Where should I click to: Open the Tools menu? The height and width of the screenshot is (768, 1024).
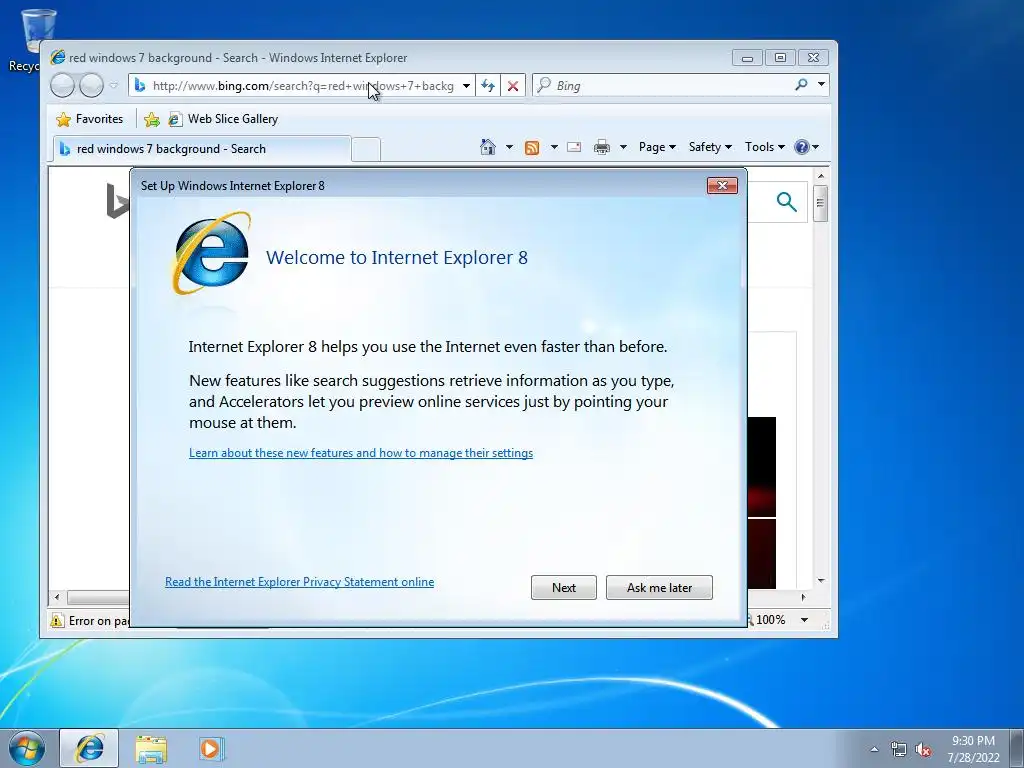pyautogui.click(x=765, y=147)
